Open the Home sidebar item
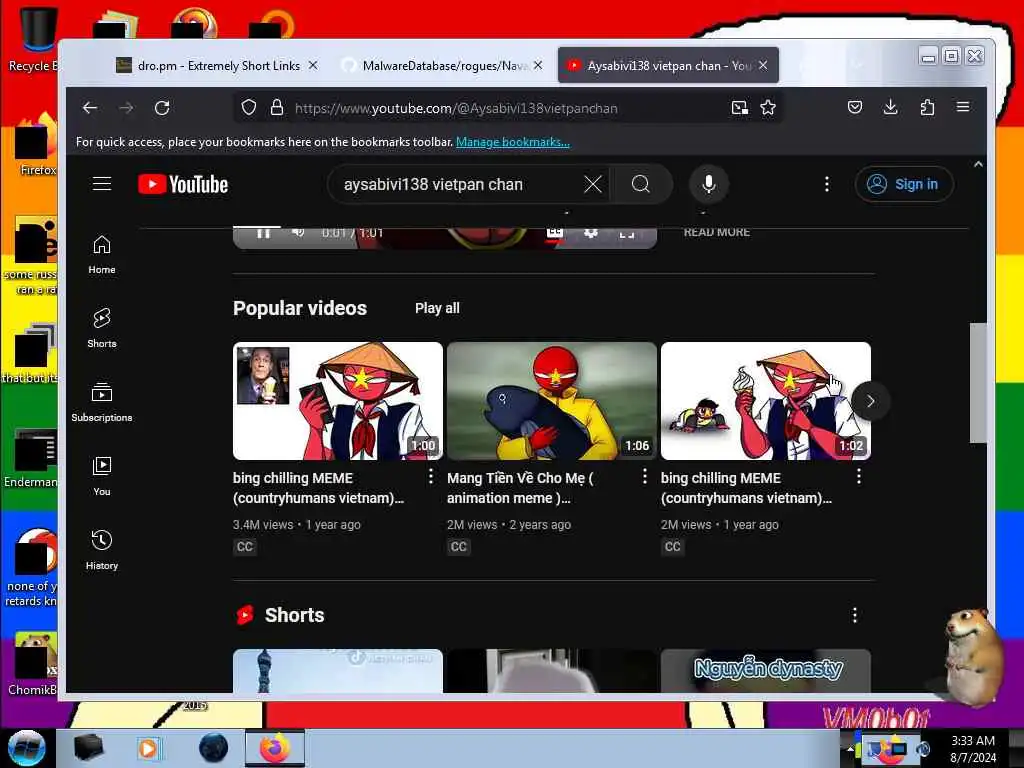The width and height of the screenshot is (1024, 768). pos(102,255)
